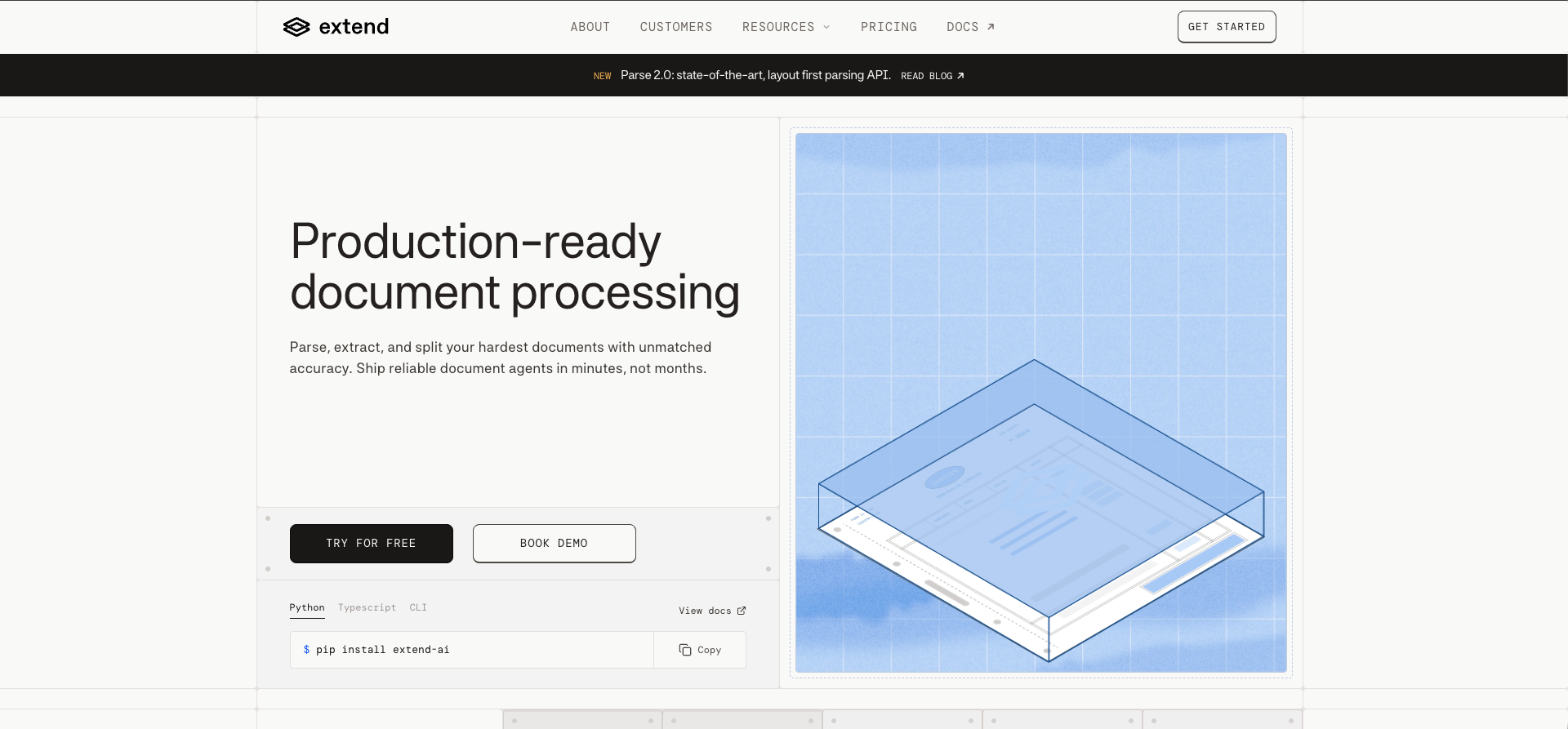Open the About page
Image resolution: width=1568 pixels, height=729 pixels.
click(590, 27)
